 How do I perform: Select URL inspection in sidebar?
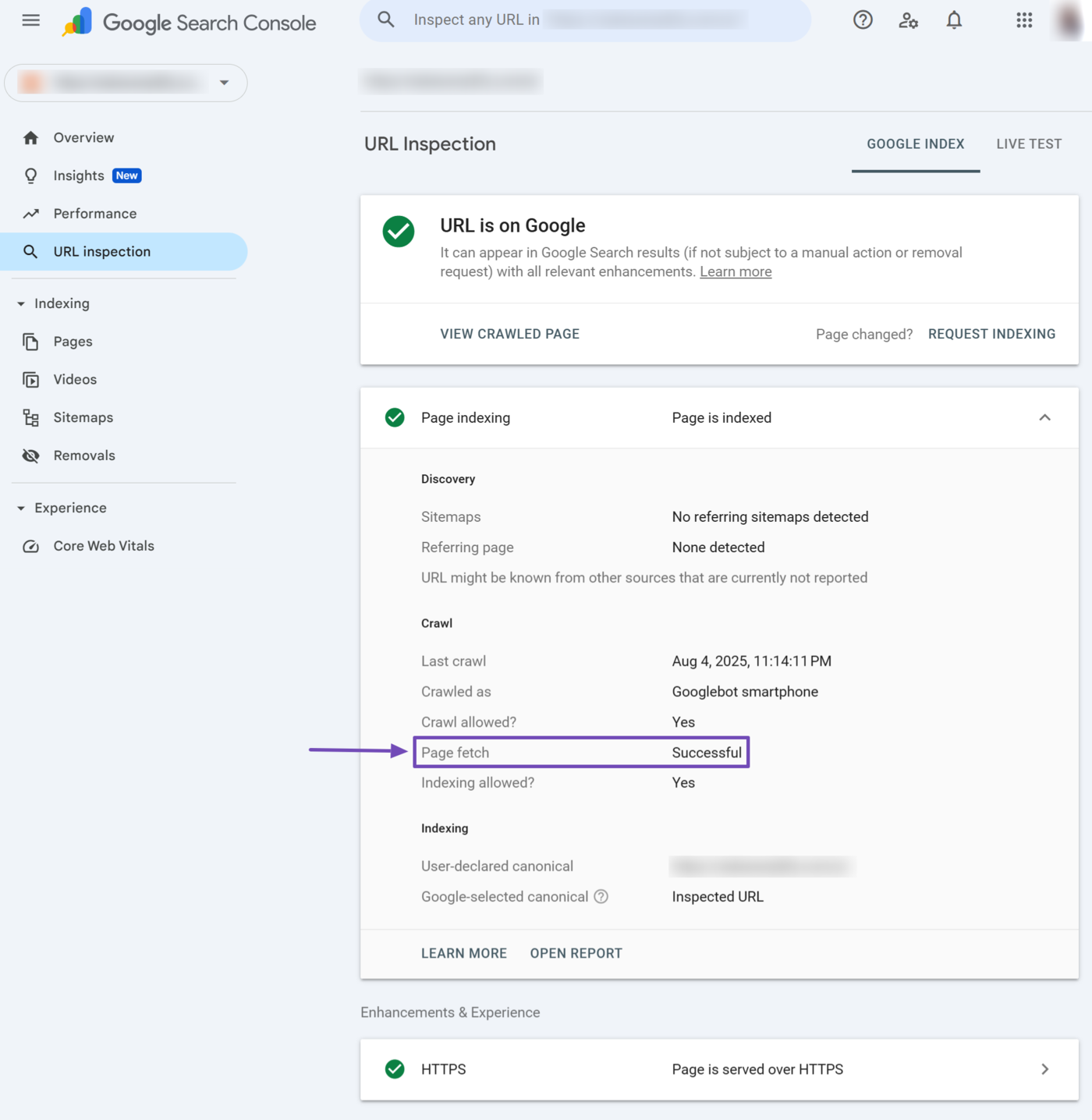(x=124, y=252)
